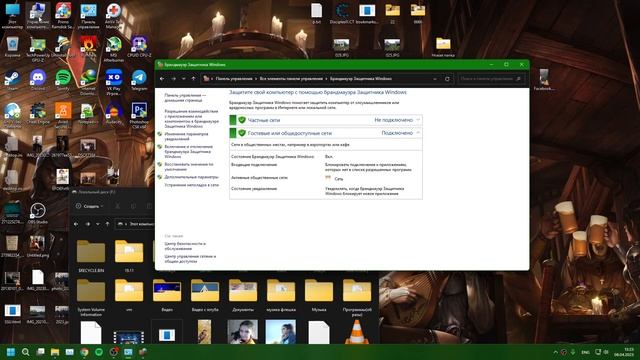Open 'Устранение неполадок в сети' link
Image resolution: width=640 pixels, height=360 pixels.
point(191,185)
